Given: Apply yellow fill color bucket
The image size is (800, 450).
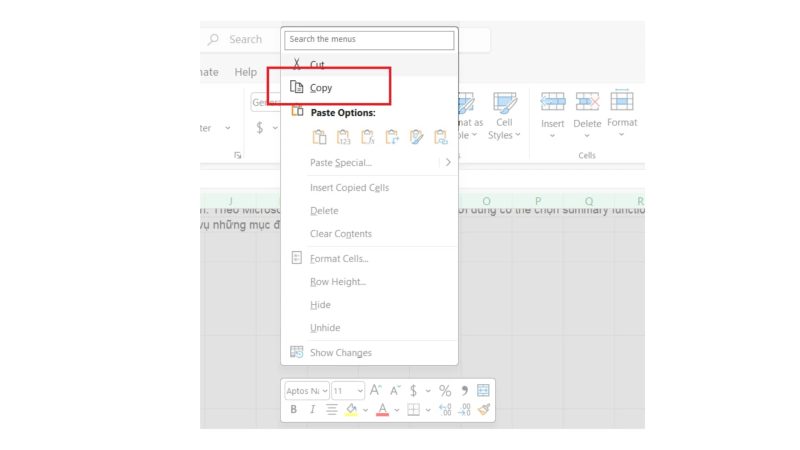Looking at the screenshot, I should tap(351, 409).
